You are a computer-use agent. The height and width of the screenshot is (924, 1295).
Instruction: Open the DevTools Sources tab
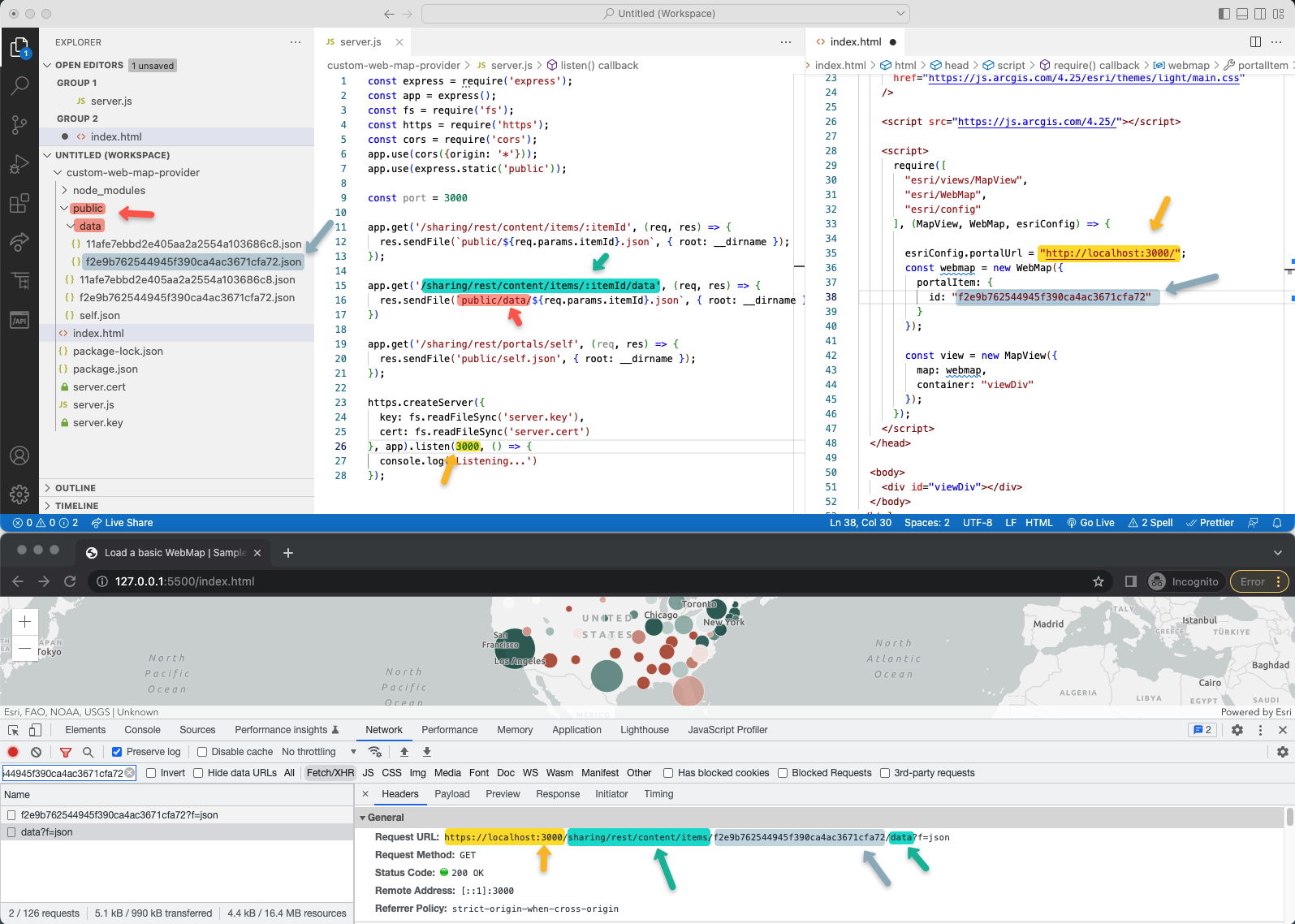(x=197, y=730)
